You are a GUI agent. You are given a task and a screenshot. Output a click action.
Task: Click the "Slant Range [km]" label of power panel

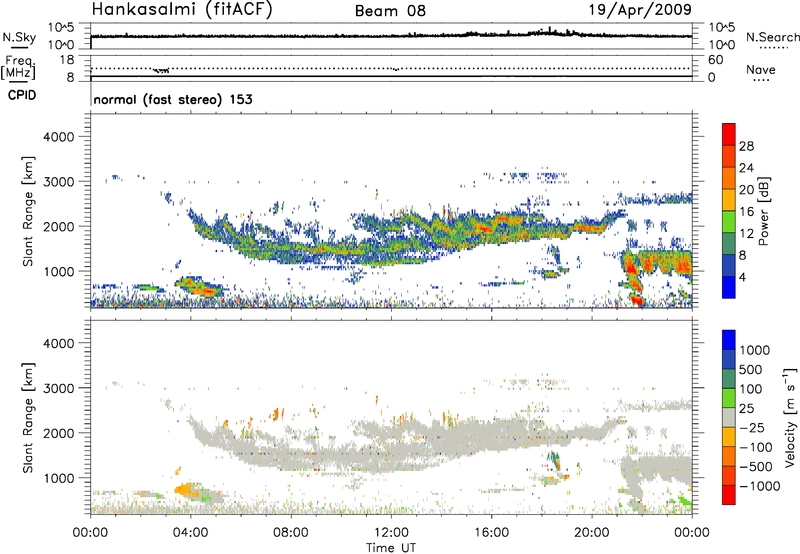point(29,211)
